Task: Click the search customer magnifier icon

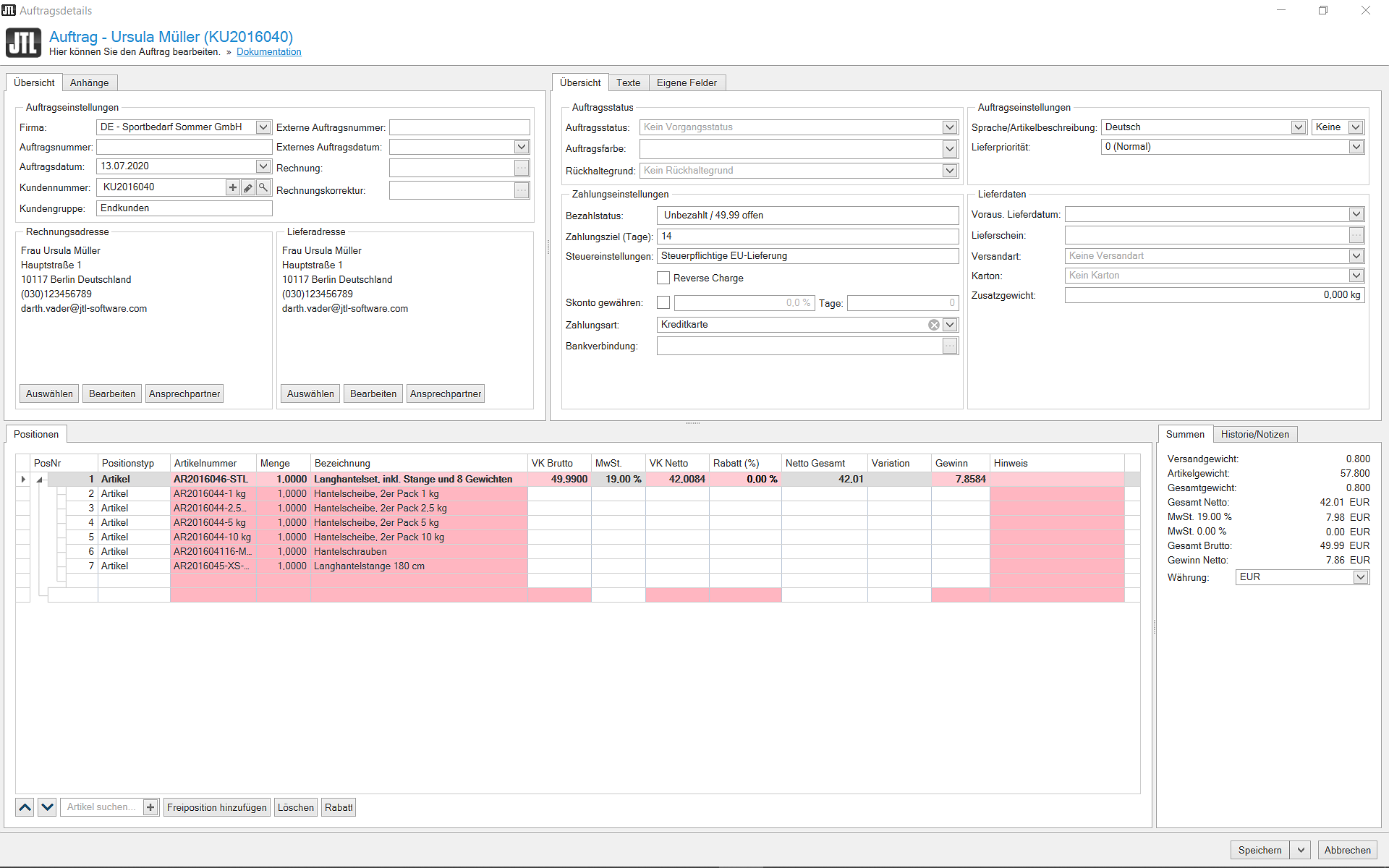Action: (x=263, y=187)
